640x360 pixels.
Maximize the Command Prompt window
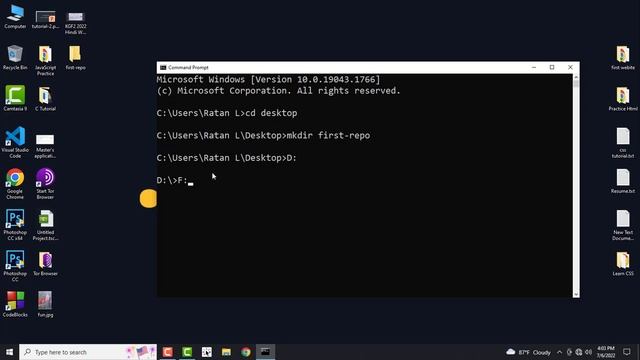point(552,67)
